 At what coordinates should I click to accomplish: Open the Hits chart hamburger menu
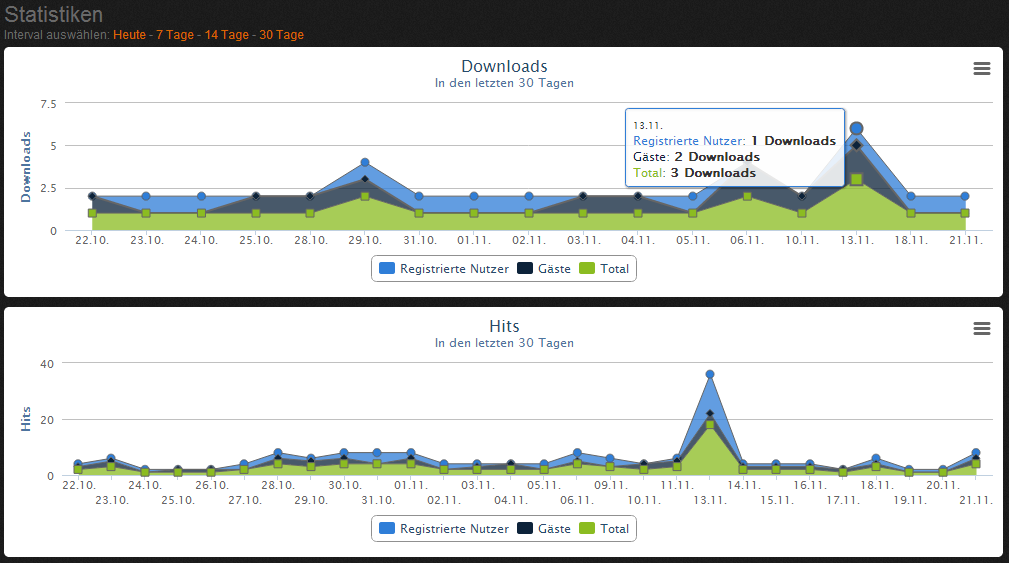click(x=981, y=328)
